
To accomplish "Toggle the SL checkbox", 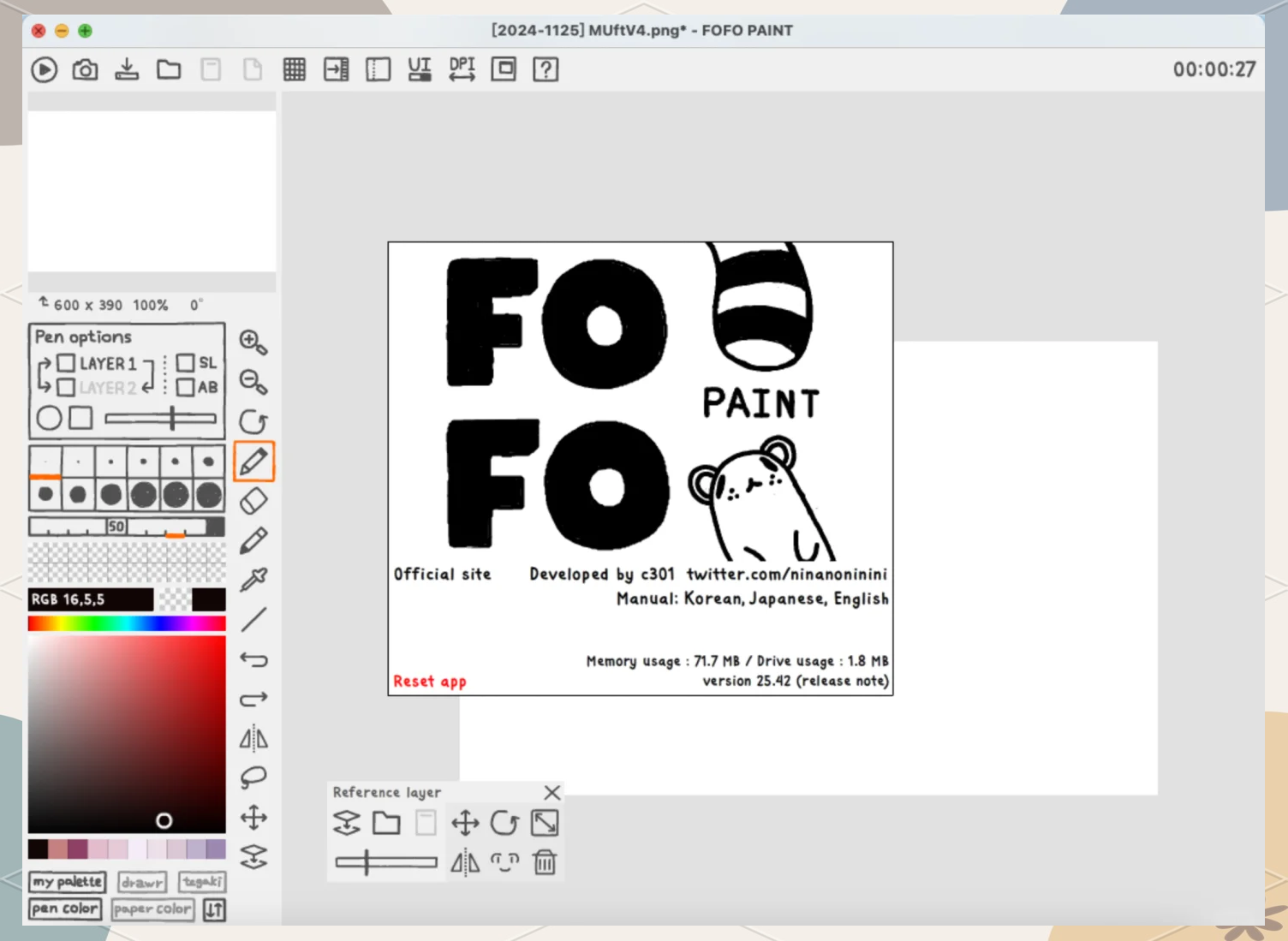I will 185,363.
